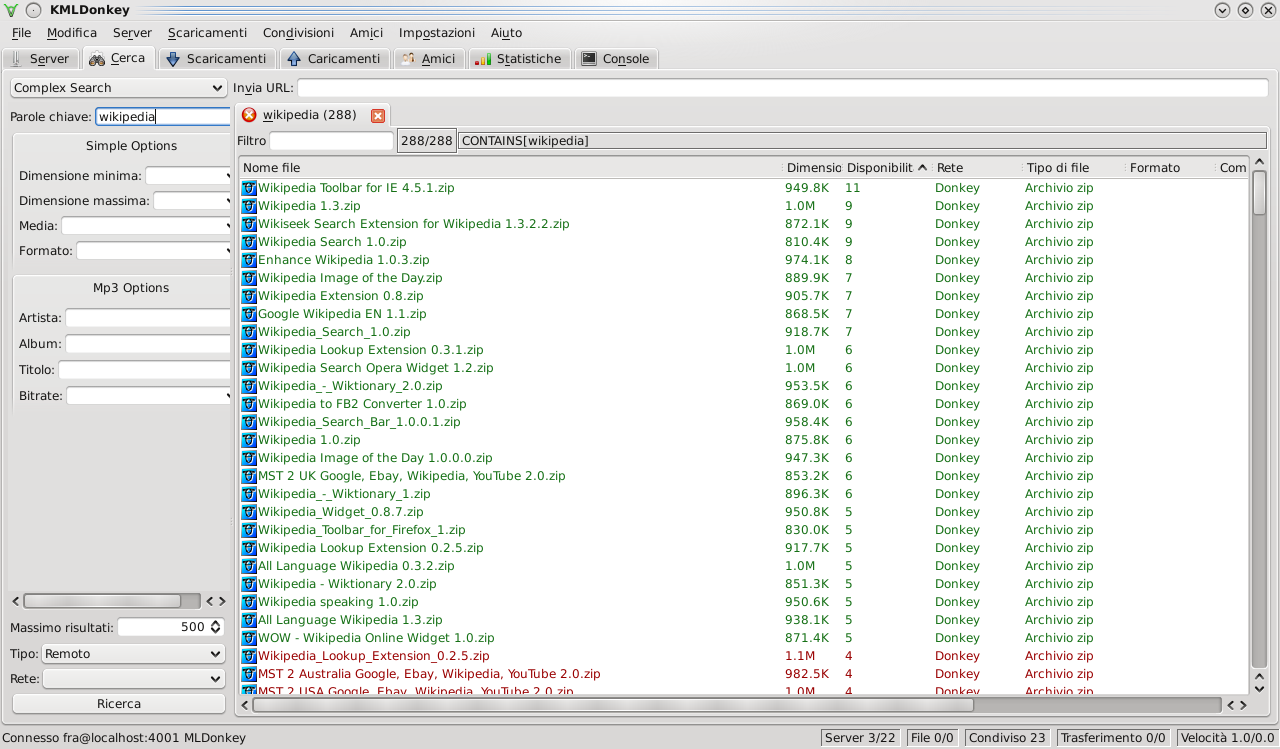Focus the Invia URL input field
Viewport: 1280px width, 749px height.
[x=783, y=88]
